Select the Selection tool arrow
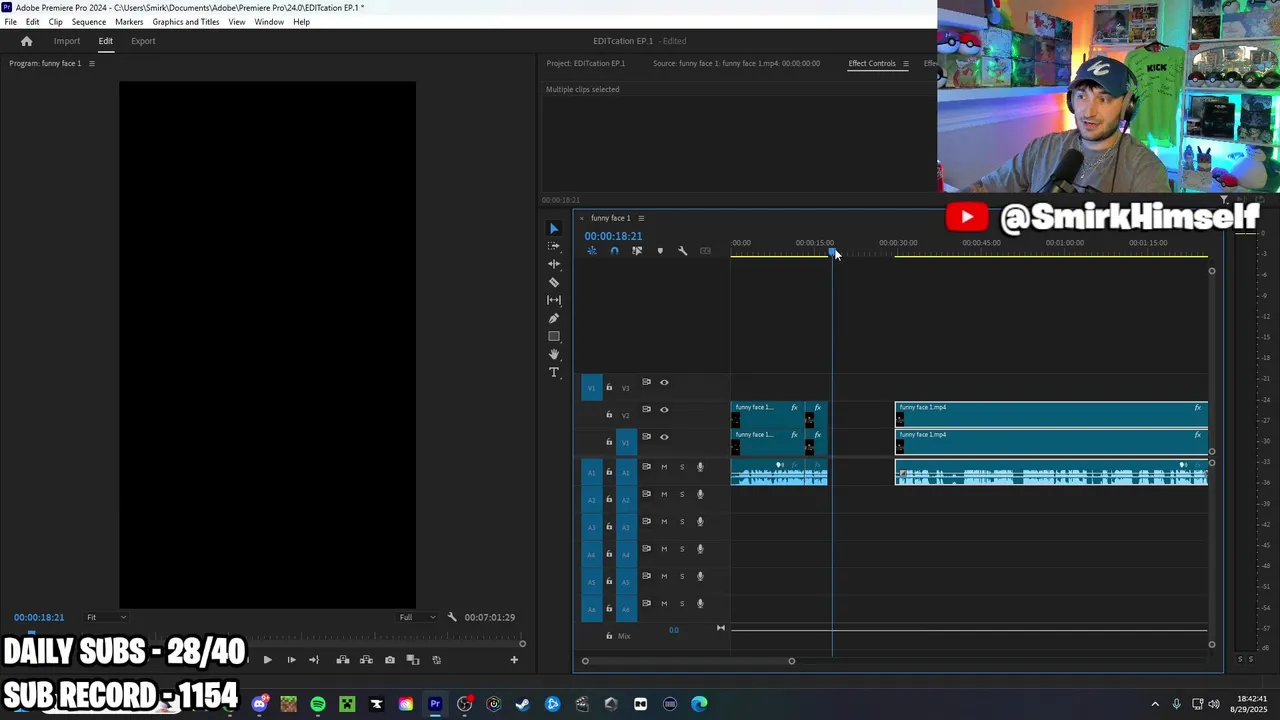The width and height of the screenshot is (1280, 720). [x=554, y=228]
